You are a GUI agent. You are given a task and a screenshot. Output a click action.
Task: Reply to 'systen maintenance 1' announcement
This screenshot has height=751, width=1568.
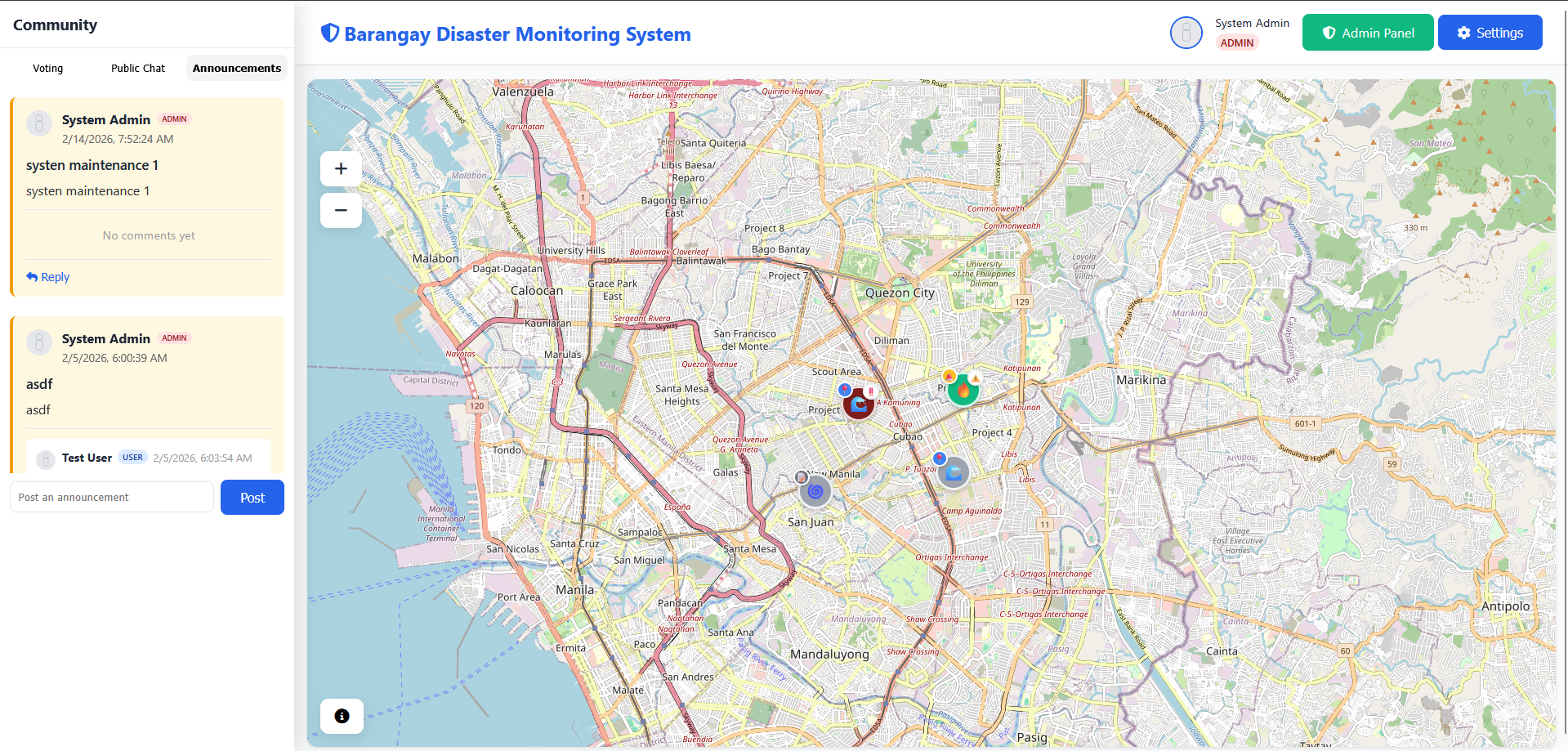click(x=47, y=277)
